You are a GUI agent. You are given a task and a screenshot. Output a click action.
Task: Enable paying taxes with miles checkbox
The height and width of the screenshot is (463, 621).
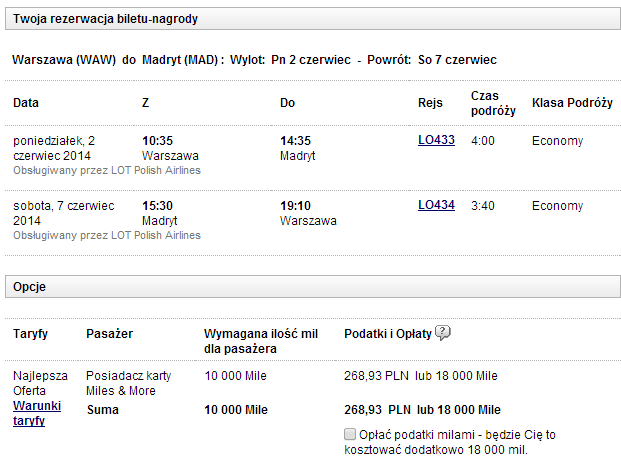(x=349, y=435)
